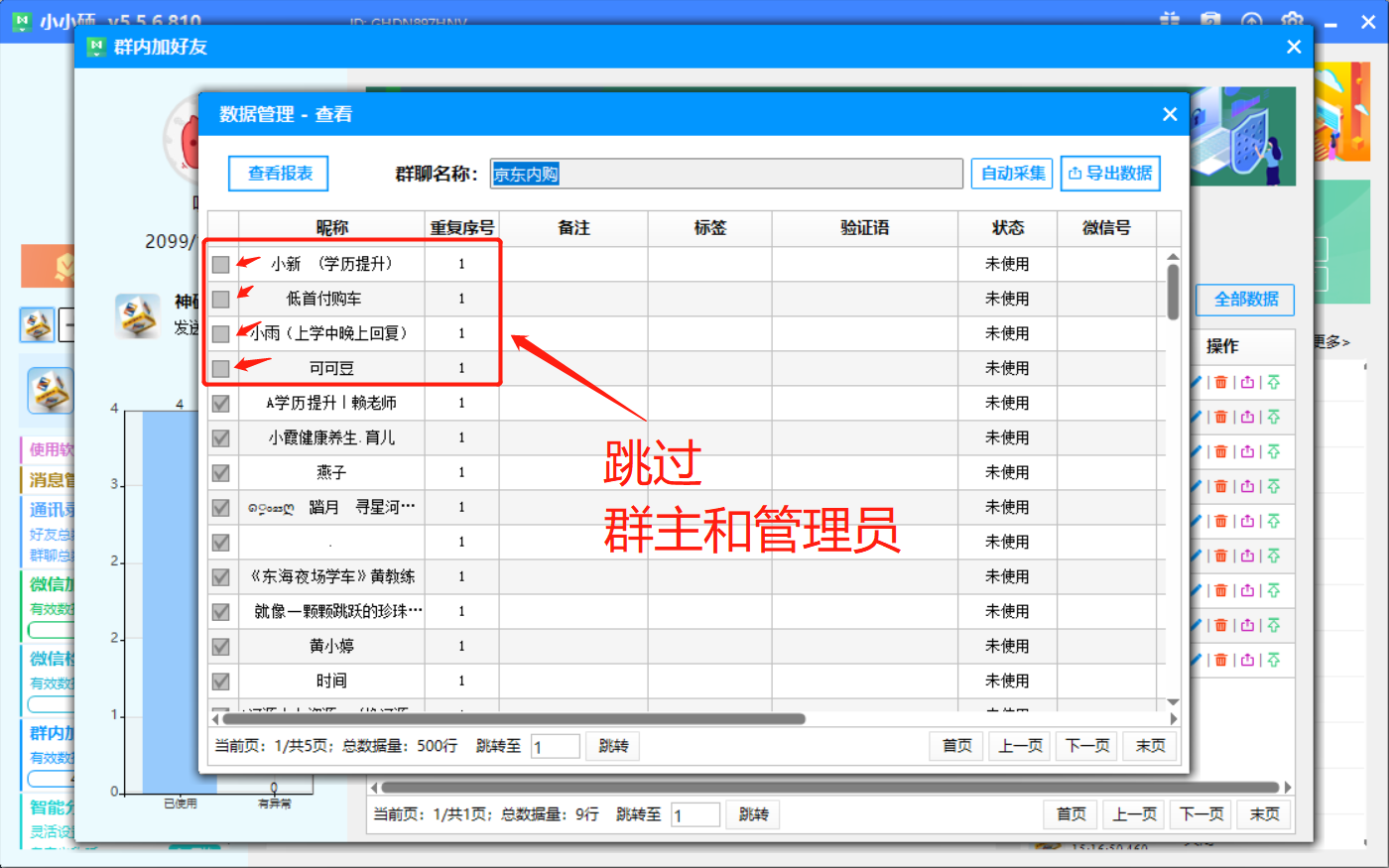
Task: Go to 下一页 in data dialog
Action: click(x=1086, y=746)
